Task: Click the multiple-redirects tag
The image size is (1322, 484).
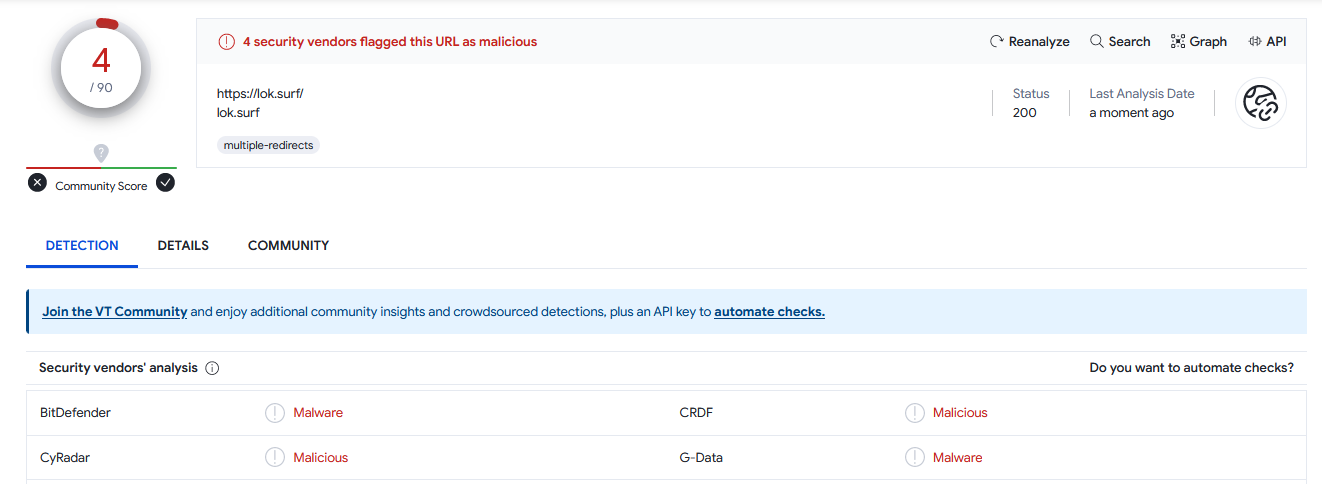Action: (268, 145)
